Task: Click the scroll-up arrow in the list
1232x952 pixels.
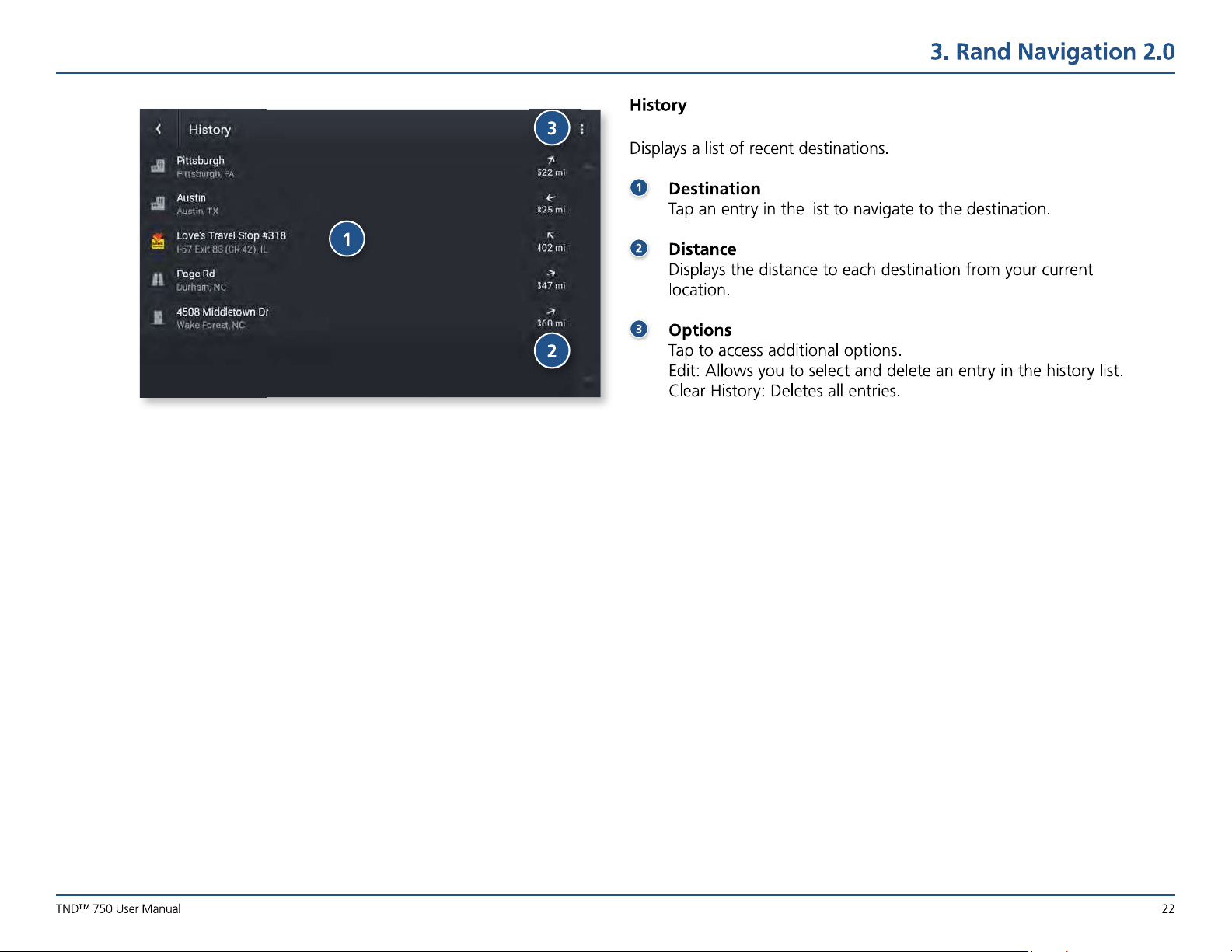Action: [x=588, y=166]
